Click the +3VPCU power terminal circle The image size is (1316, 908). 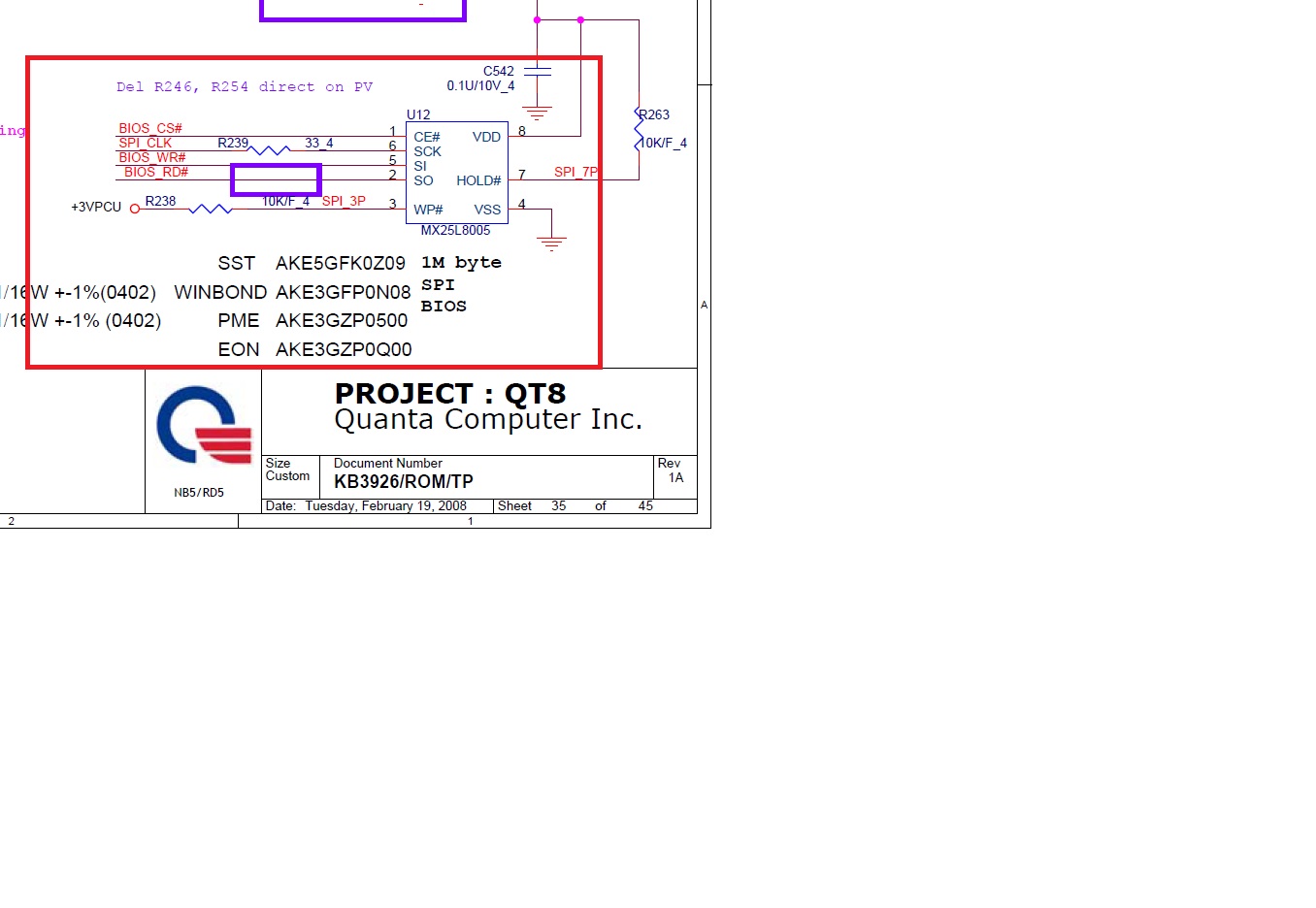(x=135, y=209)
